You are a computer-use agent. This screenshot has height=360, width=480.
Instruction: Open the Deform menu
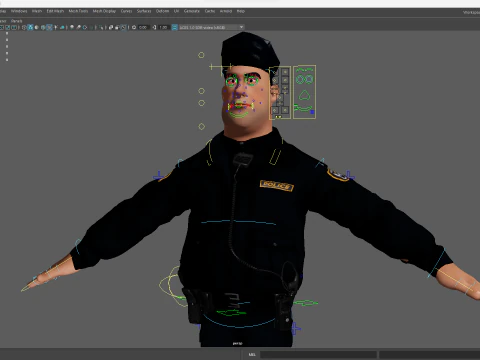[x=162, y=11]
